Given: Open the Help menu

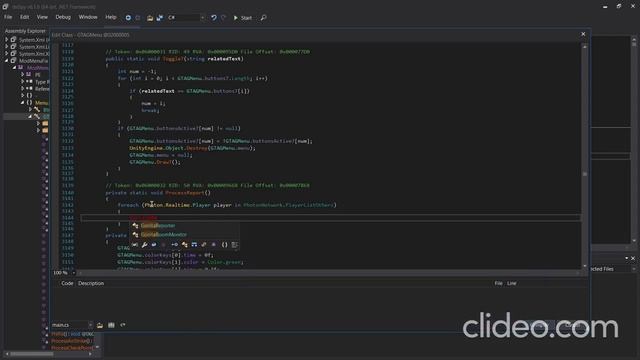Looking at the screenshot, I should (111, 17).
